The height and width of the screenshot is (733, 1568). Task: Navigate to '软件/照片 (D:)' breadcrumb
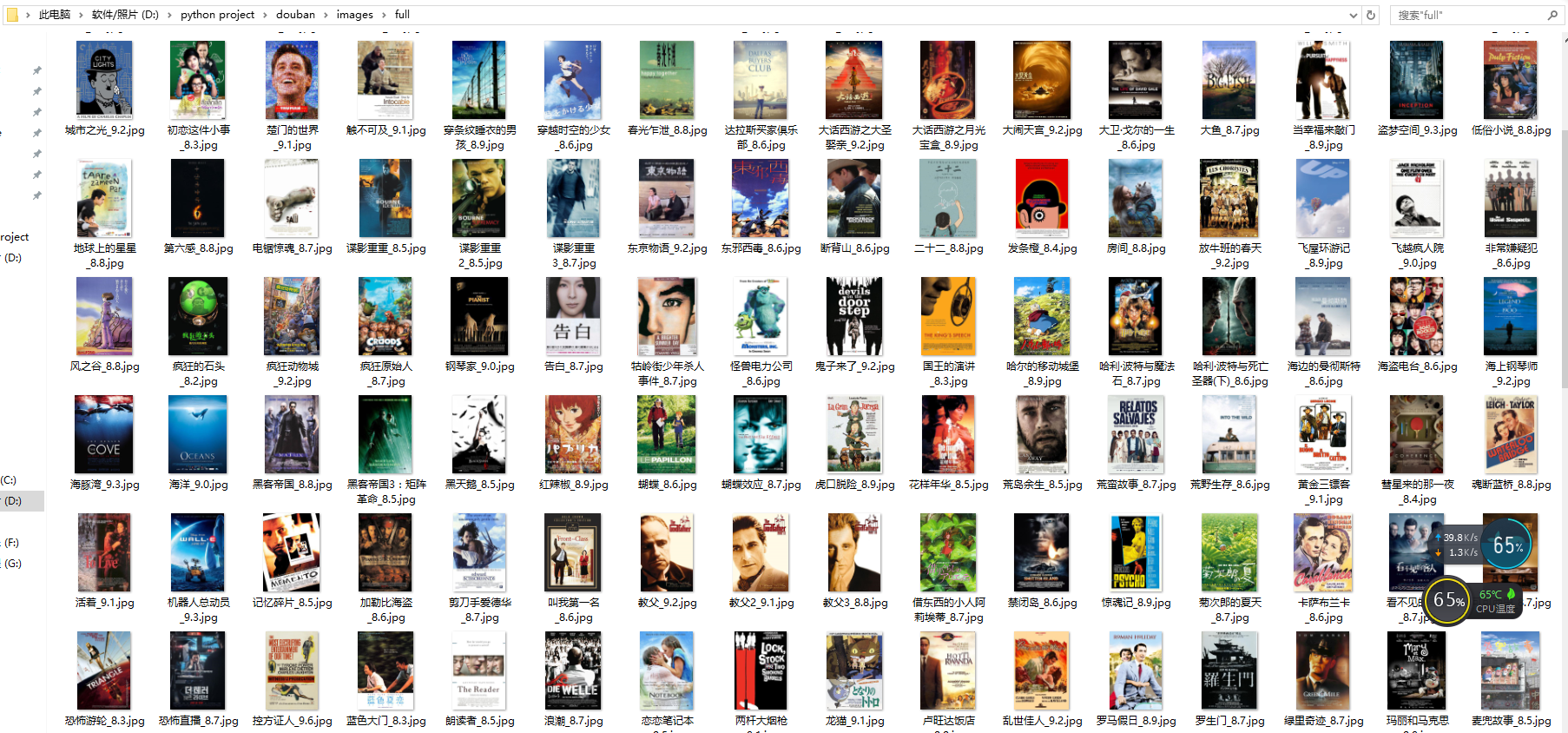coord(125,15)
